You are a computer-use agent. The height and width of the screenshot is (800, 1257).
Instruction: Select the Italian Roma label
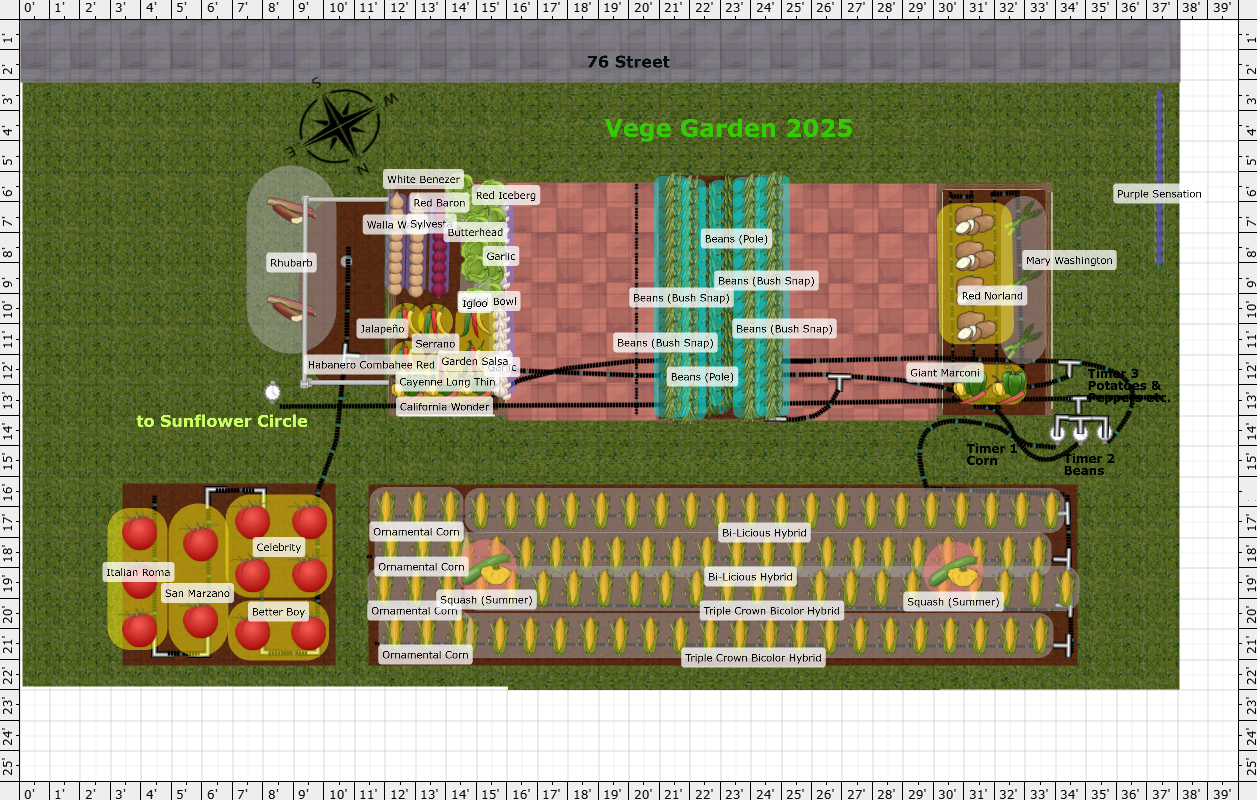139,572
